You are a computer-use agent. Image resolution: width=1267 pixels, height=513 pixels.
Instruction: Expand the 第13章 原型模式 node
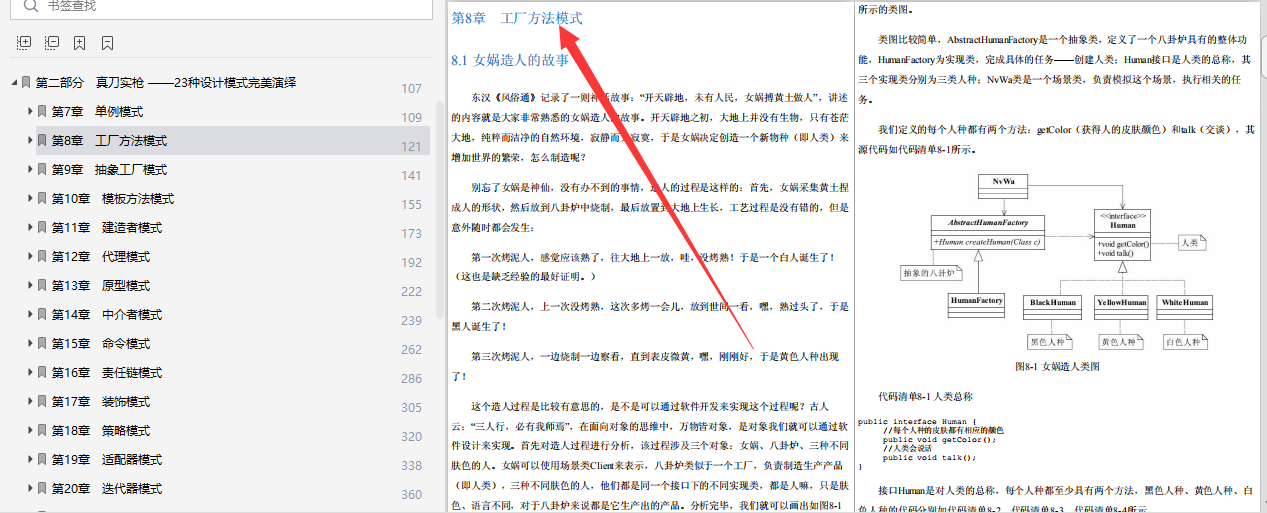click(30, 286)
